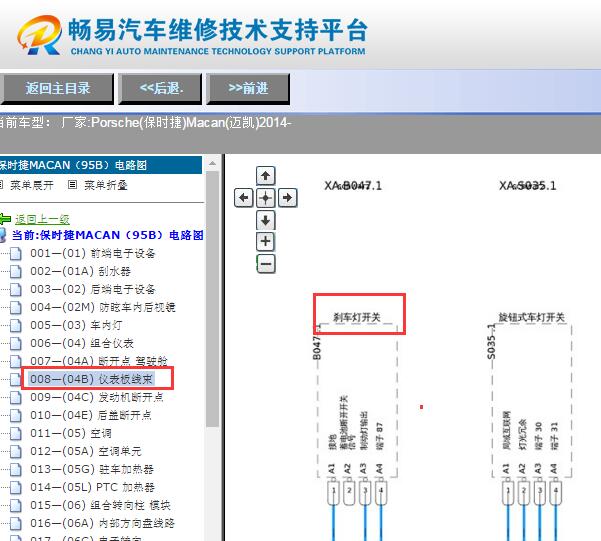Collapse the tree via 菜单折叠
Image resolution: width=601 pixels, height=541 pixels.
point(105,185)
